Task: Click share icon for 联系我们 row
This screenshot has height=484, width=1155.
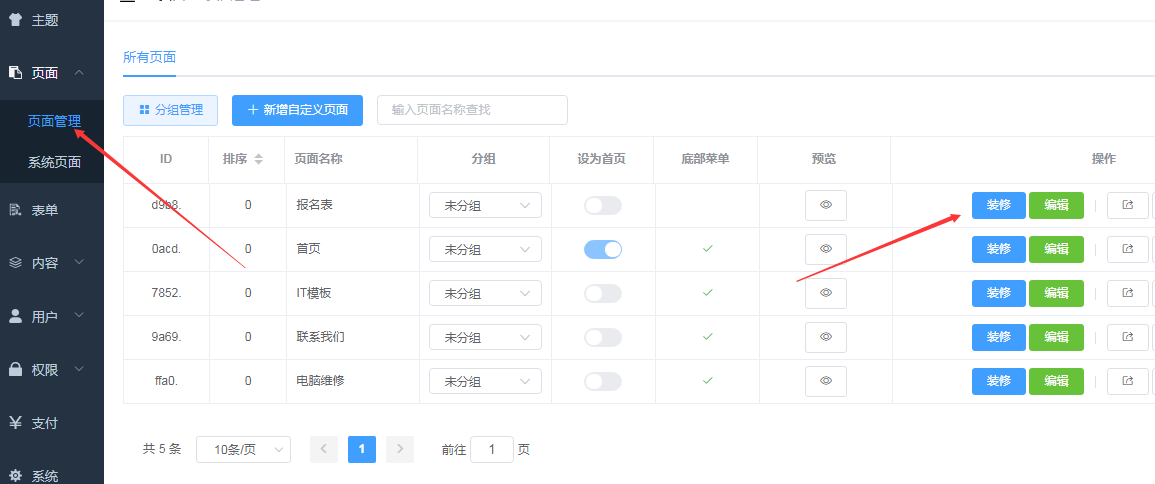Action: pyautogui.click(x=1128, y=337)
